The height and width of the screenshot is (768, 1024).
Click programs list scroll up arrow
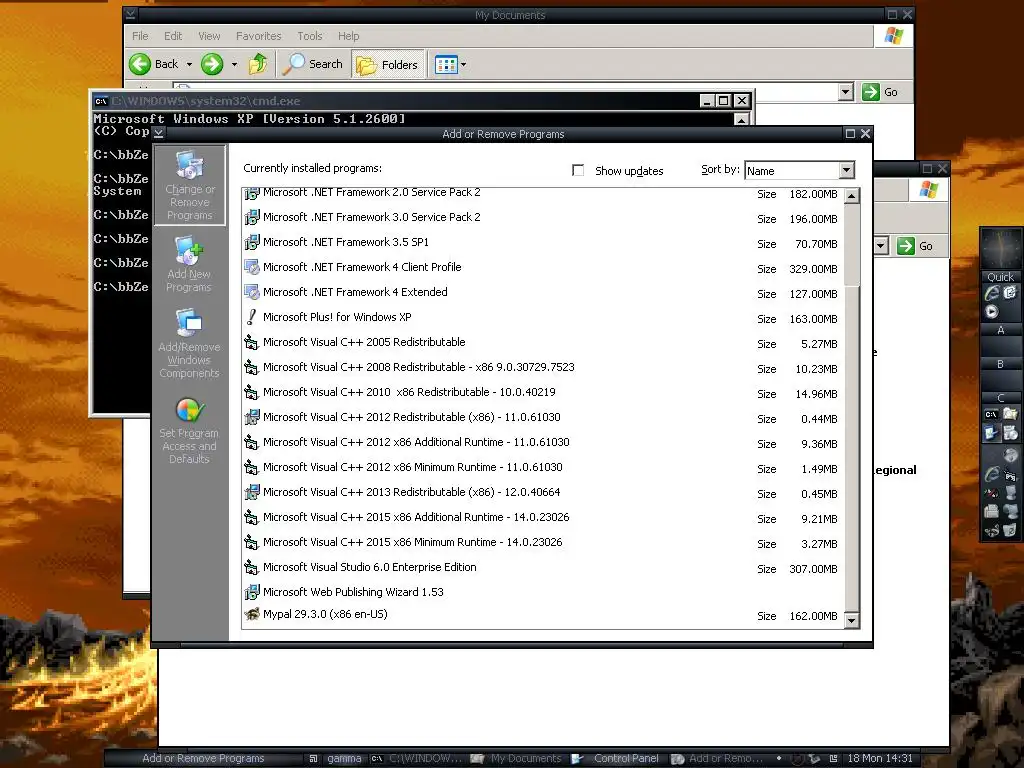(x=852, y=196)
